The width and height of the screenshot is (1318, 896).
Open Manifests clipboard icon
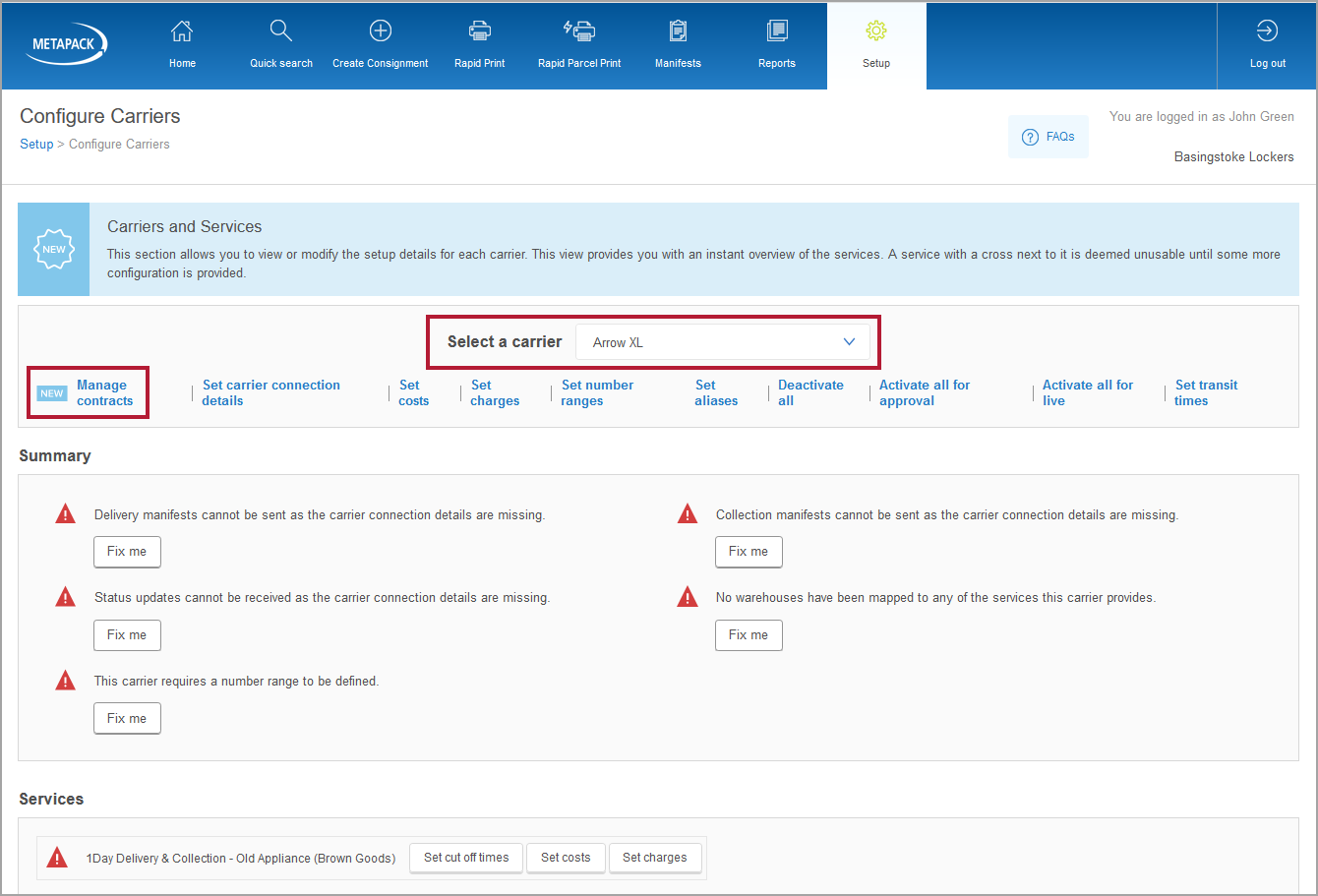[678, 31]
